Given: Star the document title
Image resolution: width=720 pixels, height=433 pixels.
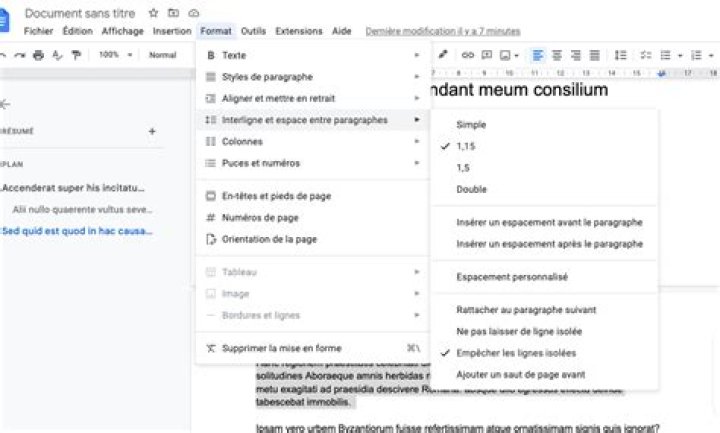Looking at the screenshot, I should [153, 14].
